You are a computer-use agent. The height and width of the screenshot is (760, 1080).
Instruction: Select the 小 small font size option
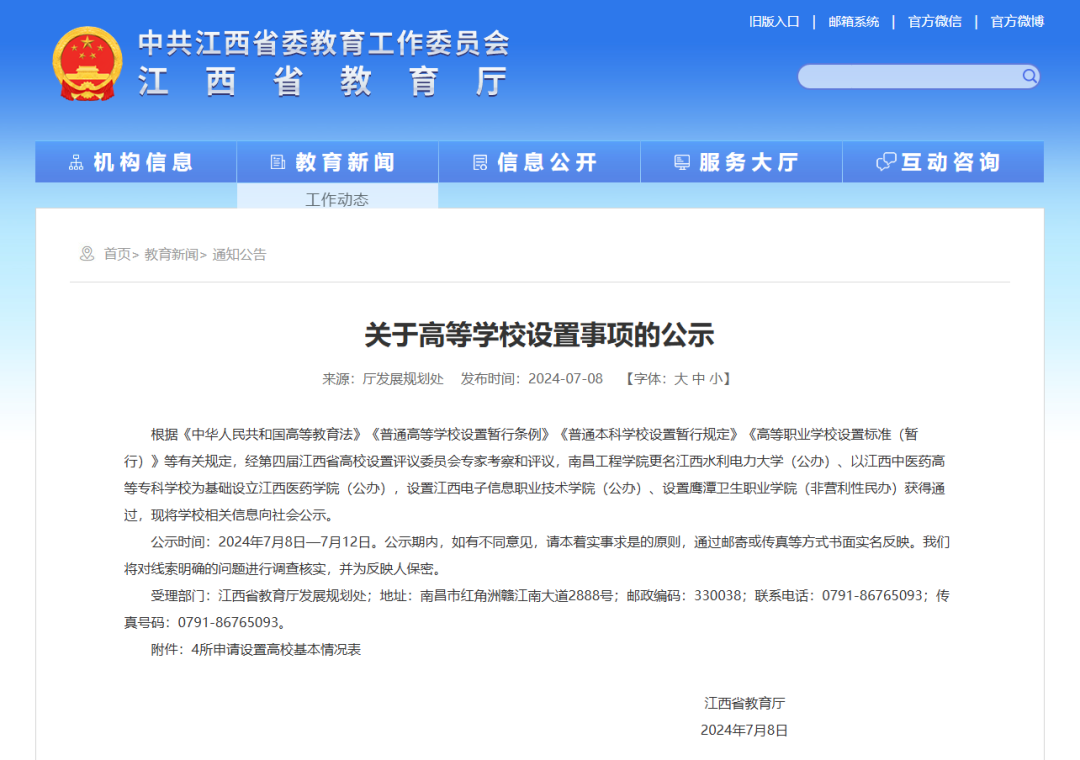point(717,378)
